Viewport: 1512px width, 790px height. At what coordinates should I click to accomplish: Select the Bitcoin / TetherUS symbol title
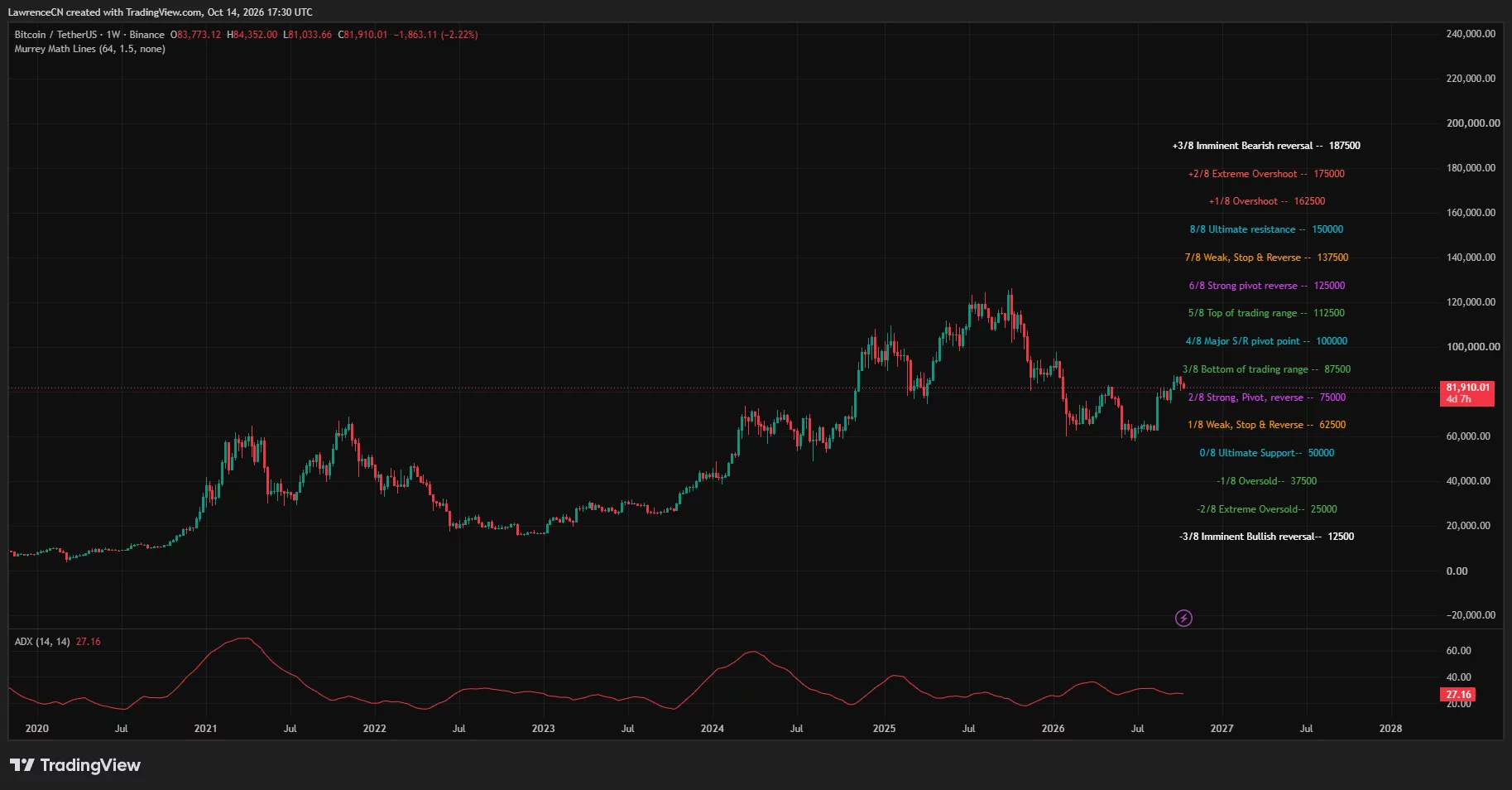tap(55, 35)
